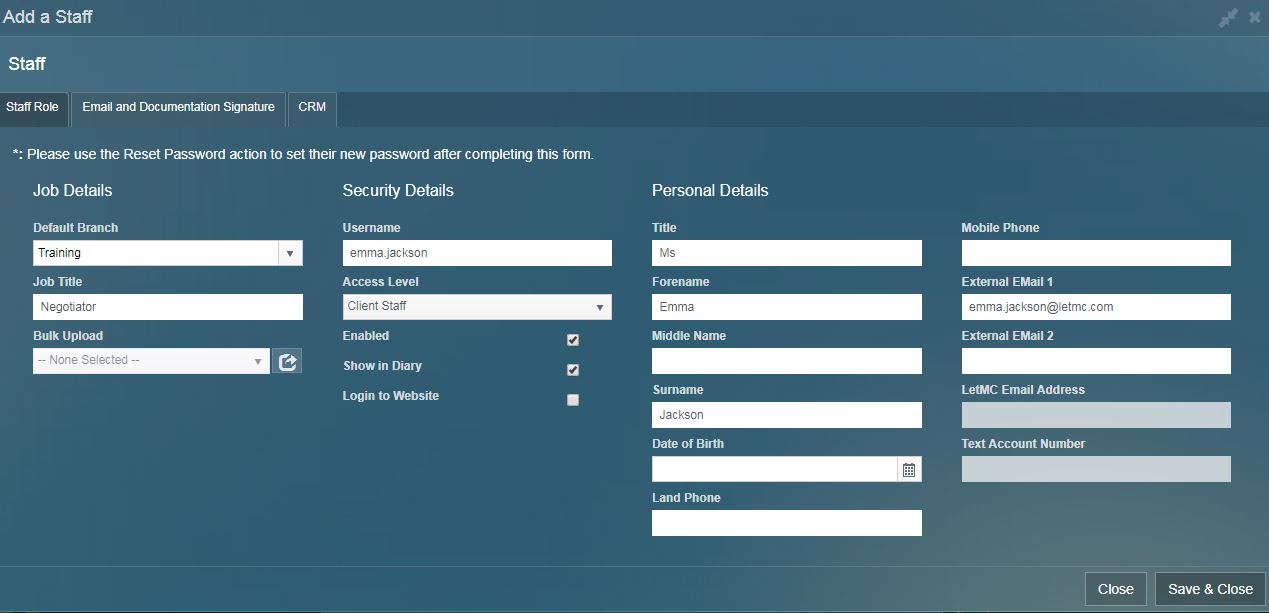1269x613 pixels.
Task: Select the Middle Name field
Action: pyautogui.click(x=786, y=362)
